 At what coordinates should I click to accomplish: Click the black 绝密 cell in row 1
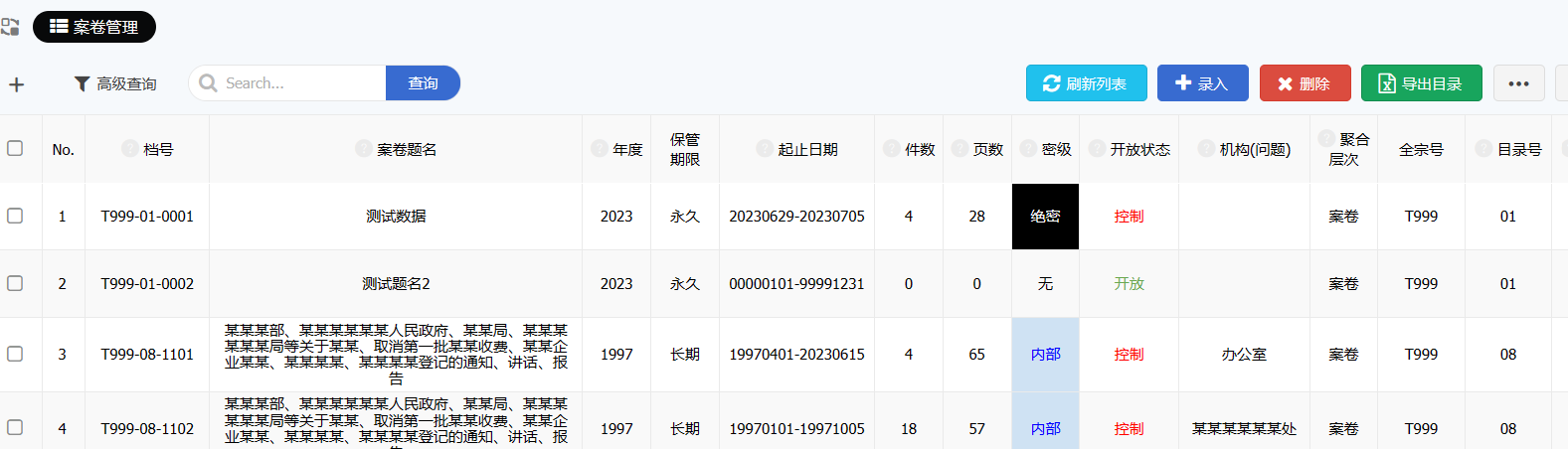click(x=1045, y=216)
